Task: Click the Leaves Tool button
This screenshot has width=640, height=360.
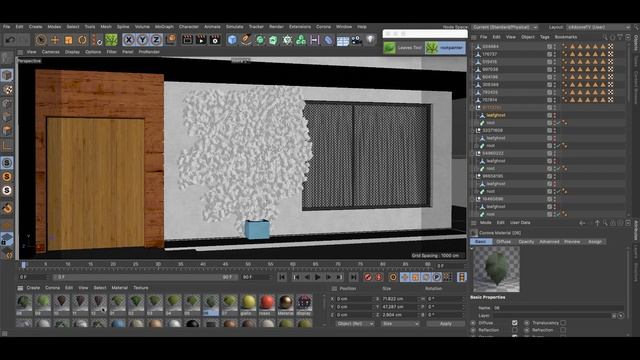Action: click(403, 48)
